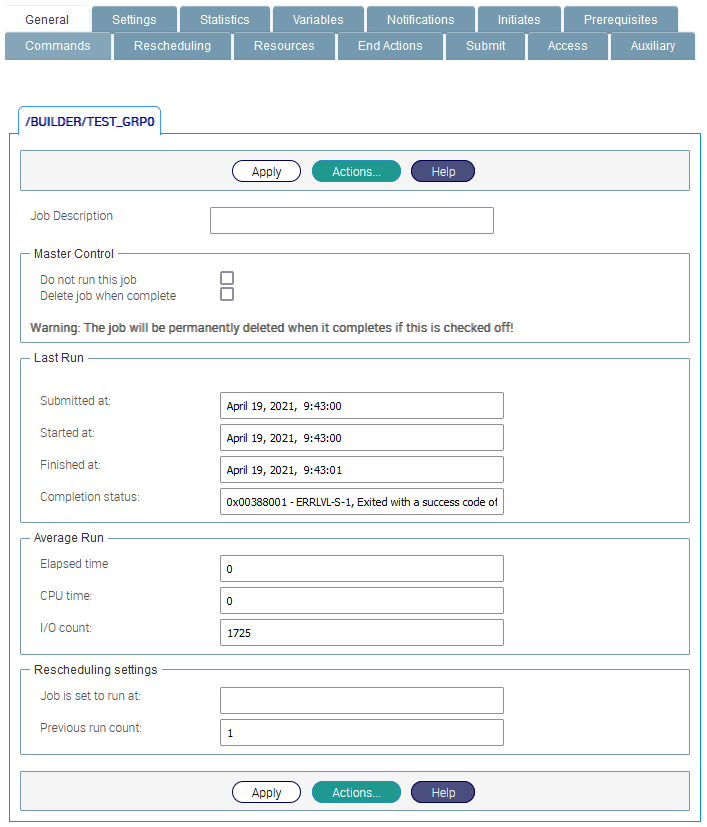
Task: Open the Rescheduling tab
Action: [172, 46]
